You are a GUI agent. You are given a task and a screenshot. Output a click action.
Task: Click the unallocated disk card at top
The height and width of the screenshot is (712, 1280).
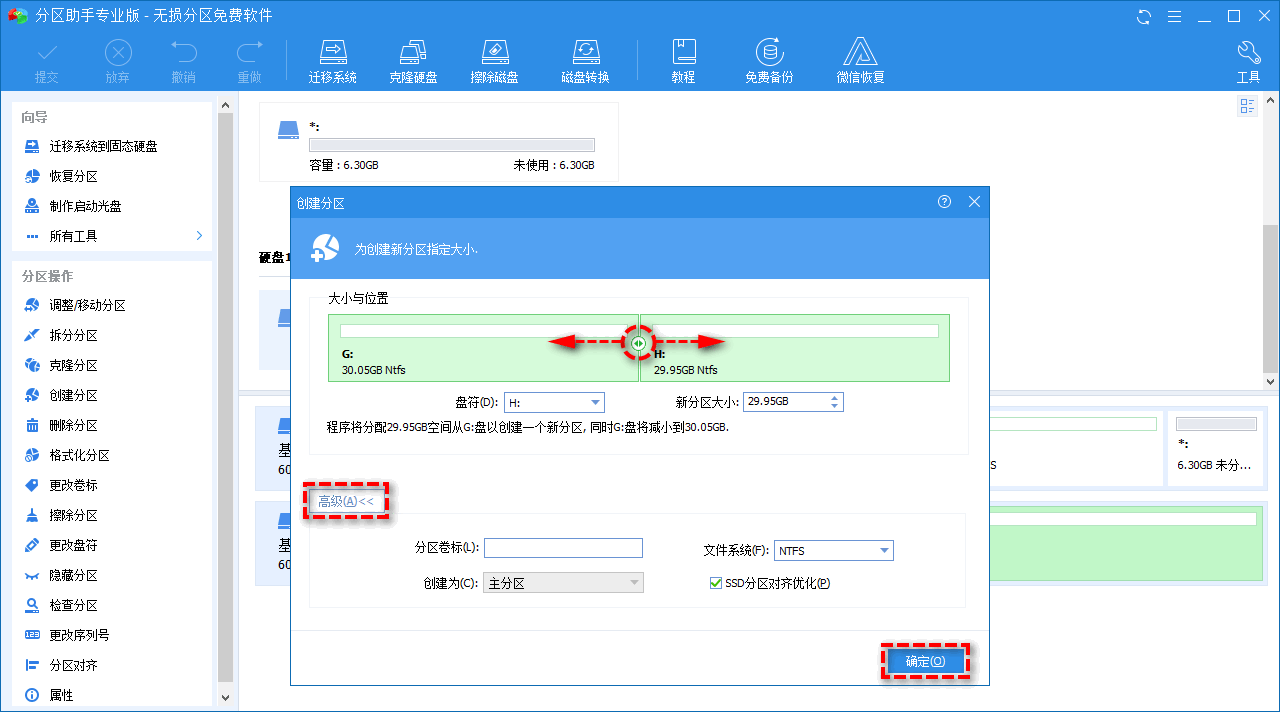(x=439, y=142)
